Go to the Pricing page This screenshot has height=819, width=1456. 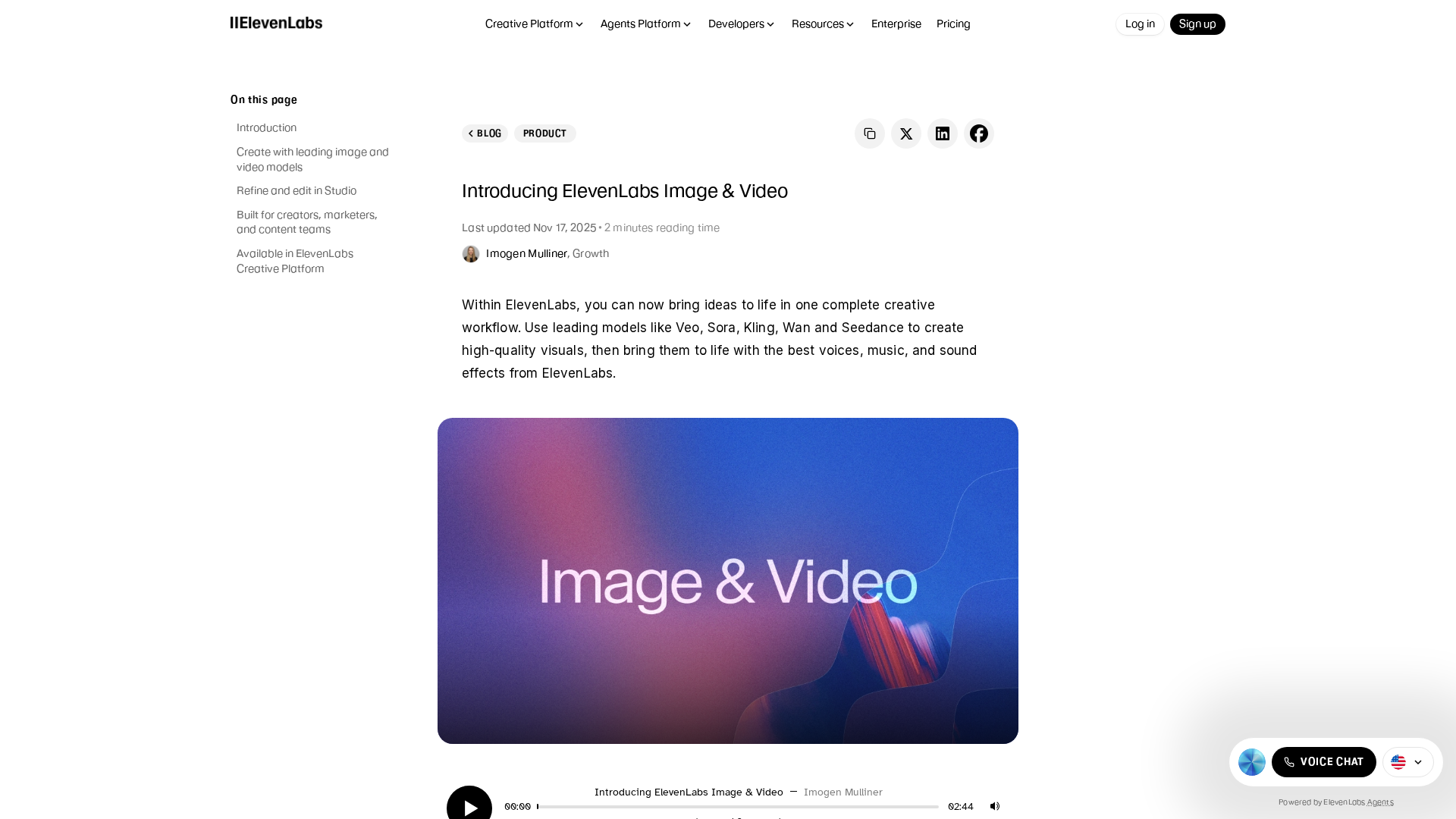click(x=953, y=24)
